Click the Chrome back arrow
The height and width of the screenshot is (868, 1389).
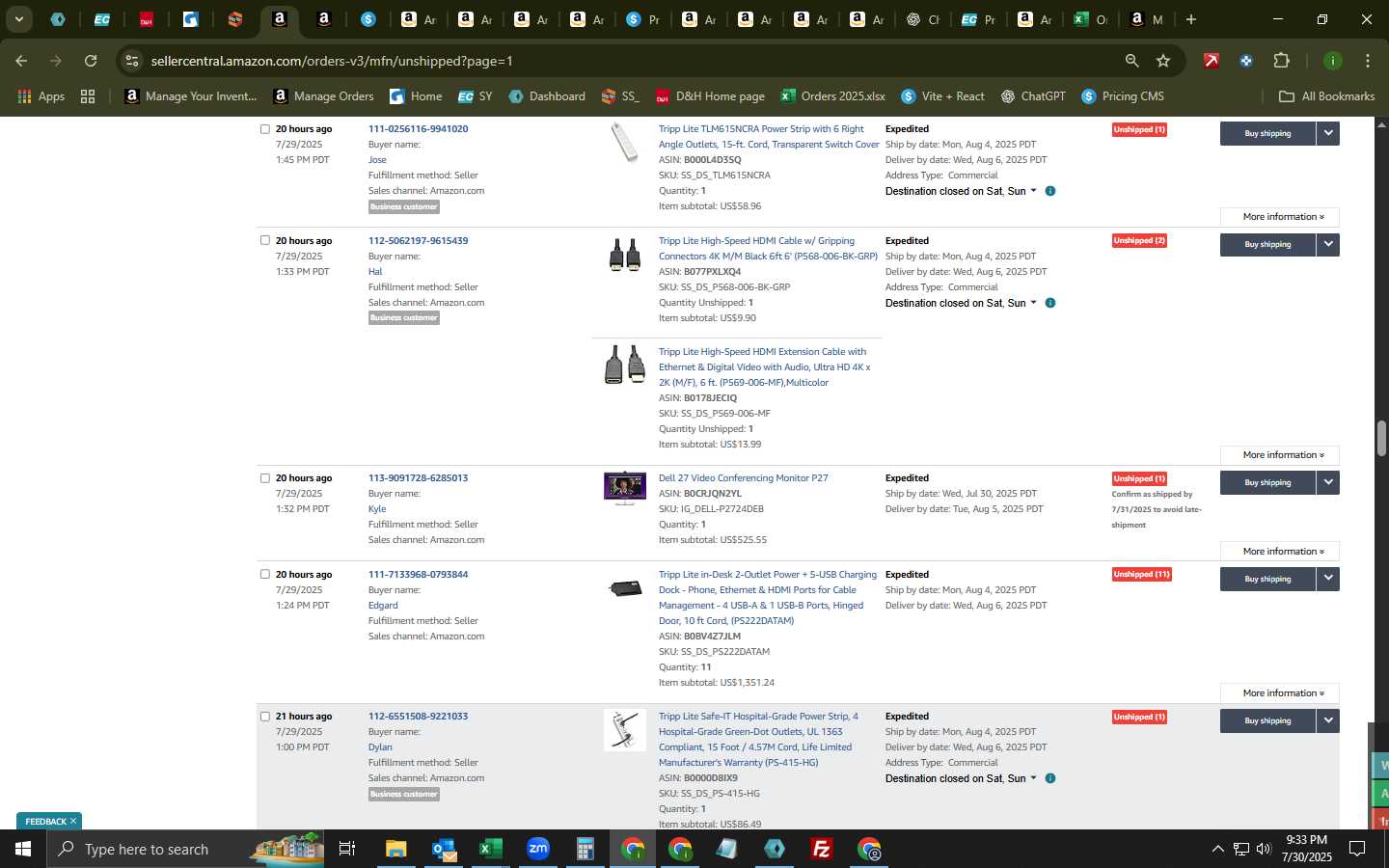coord(21,61)
